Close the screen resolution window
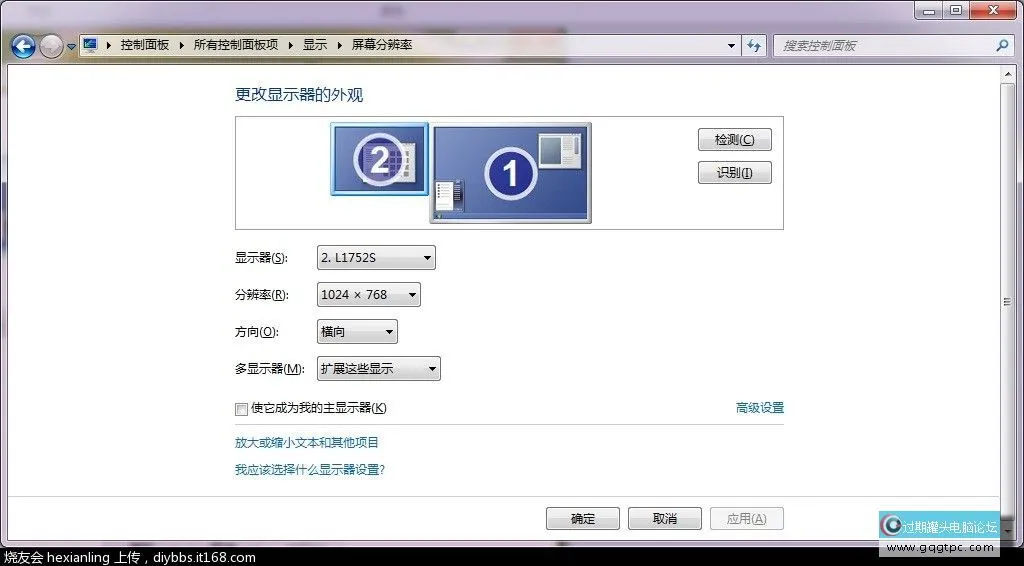Viewport: 1024px width, 566px height. [x=993, y=10]
